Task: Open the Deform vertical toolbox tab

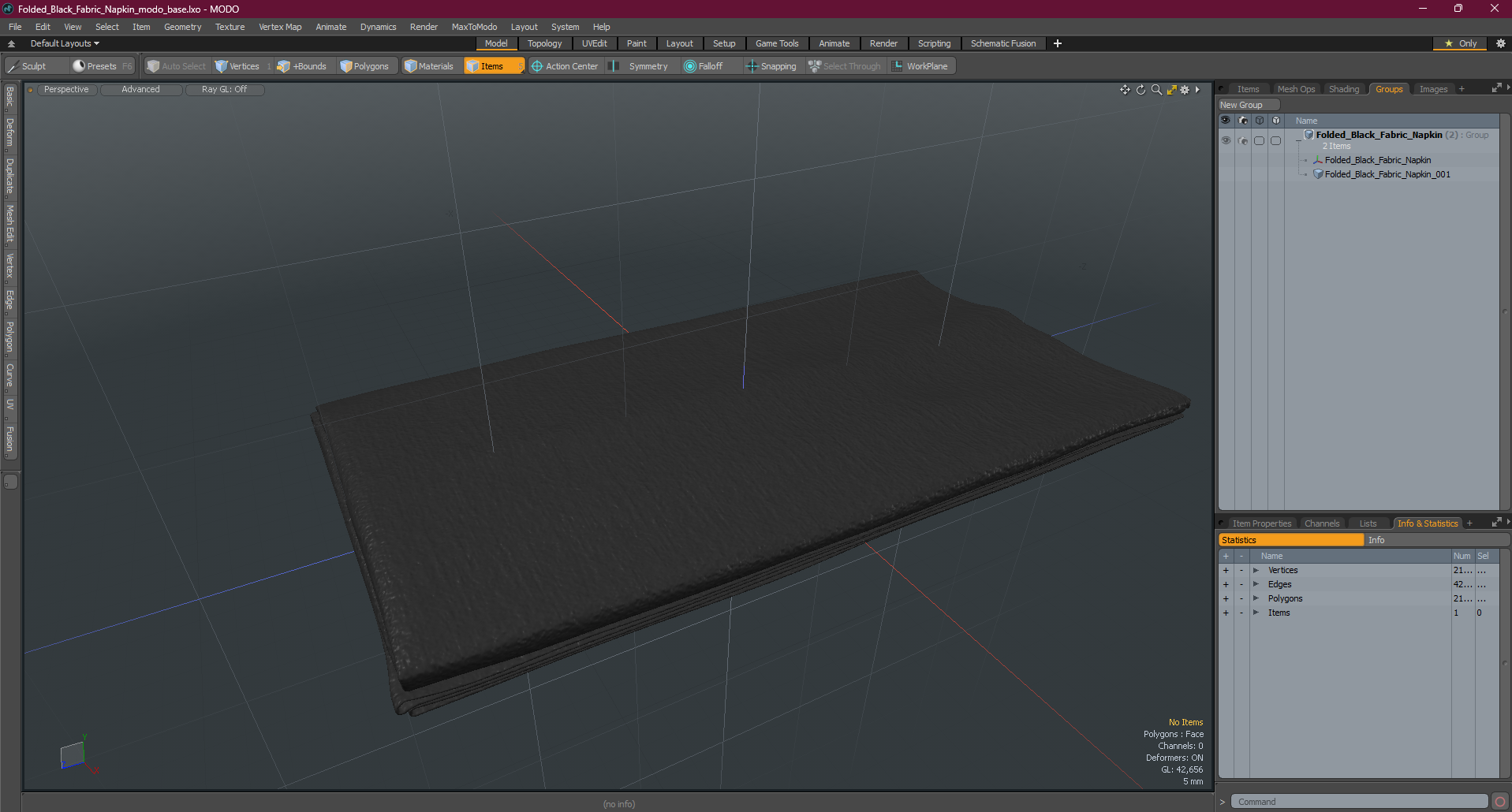Action: tap(10, 132)
